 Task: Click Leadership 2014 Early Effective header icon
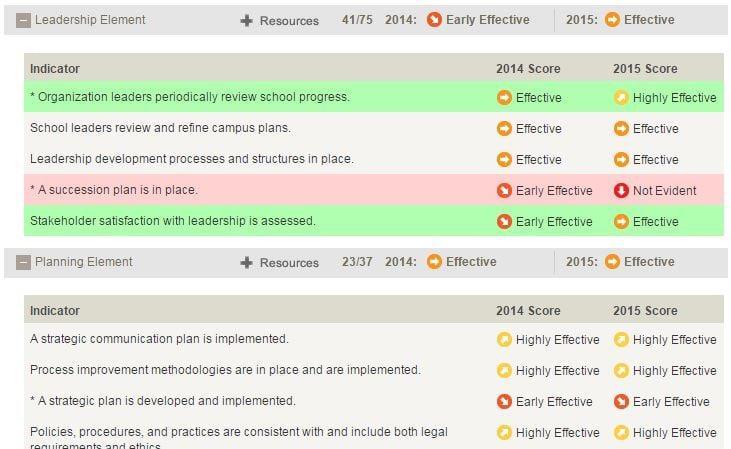[x=434, y=20]
